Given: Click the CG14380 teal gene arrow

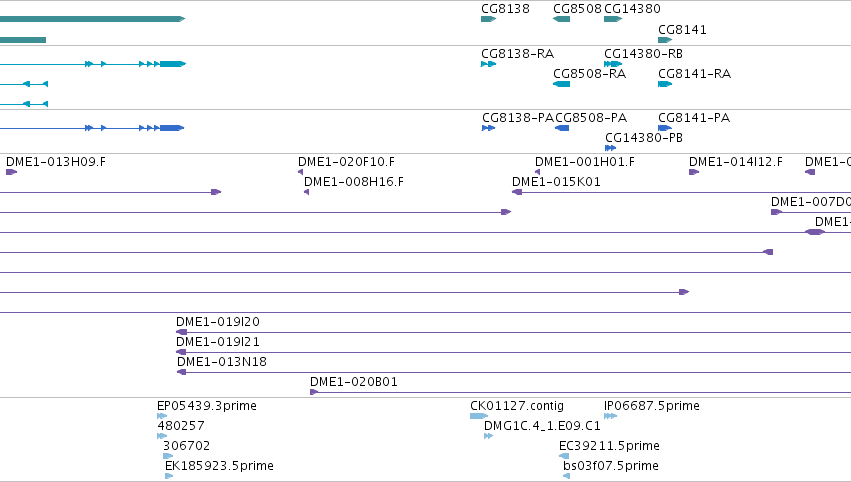Looking at the screenshot, I should 613,19.
